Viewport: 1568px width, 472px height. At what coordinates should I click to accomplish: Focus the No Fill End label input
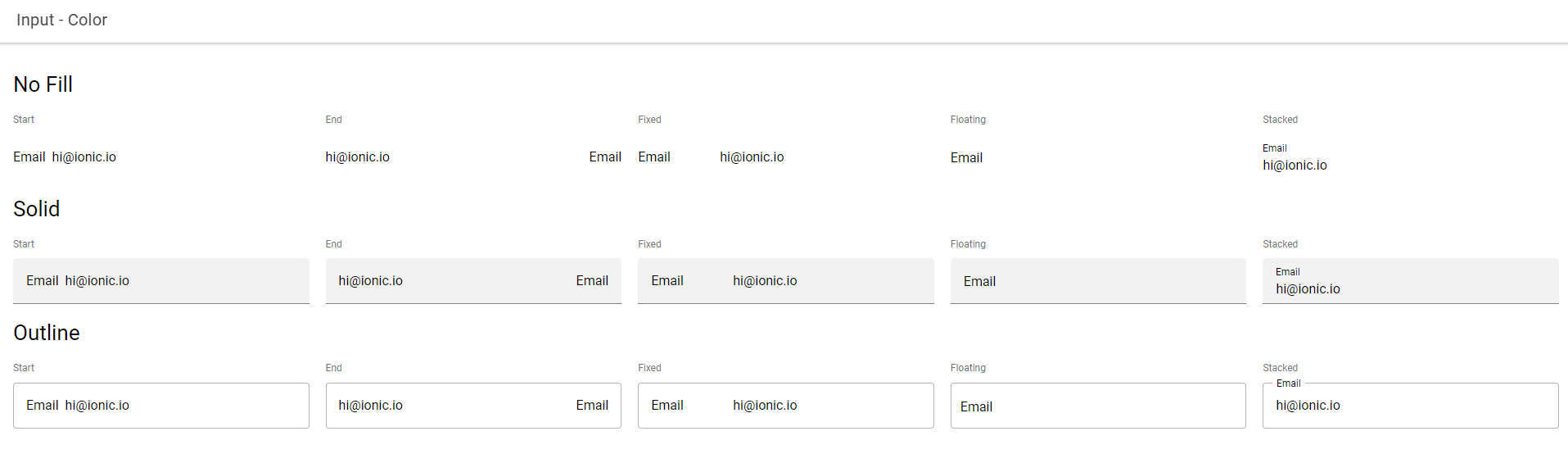tap(473, 157)
